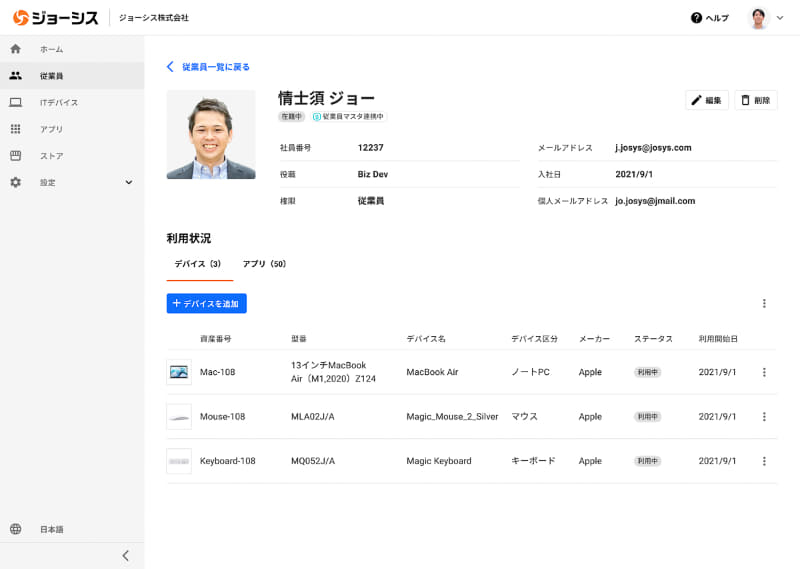Viewport: 800px width, 569px height.
Task: Click the ジョーシス株式会社 company name
Action: (154, 17)
